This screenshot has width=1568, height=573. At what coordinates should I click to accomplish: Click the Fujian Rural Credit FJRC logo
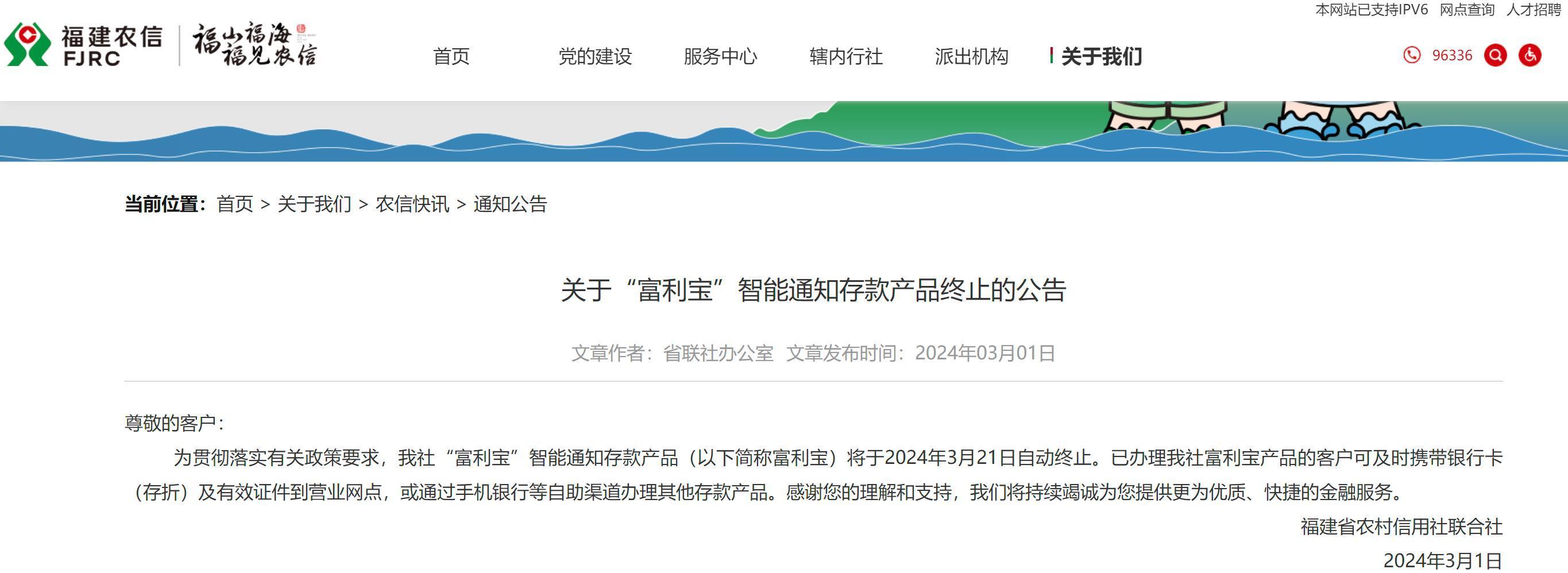[83, 45]
